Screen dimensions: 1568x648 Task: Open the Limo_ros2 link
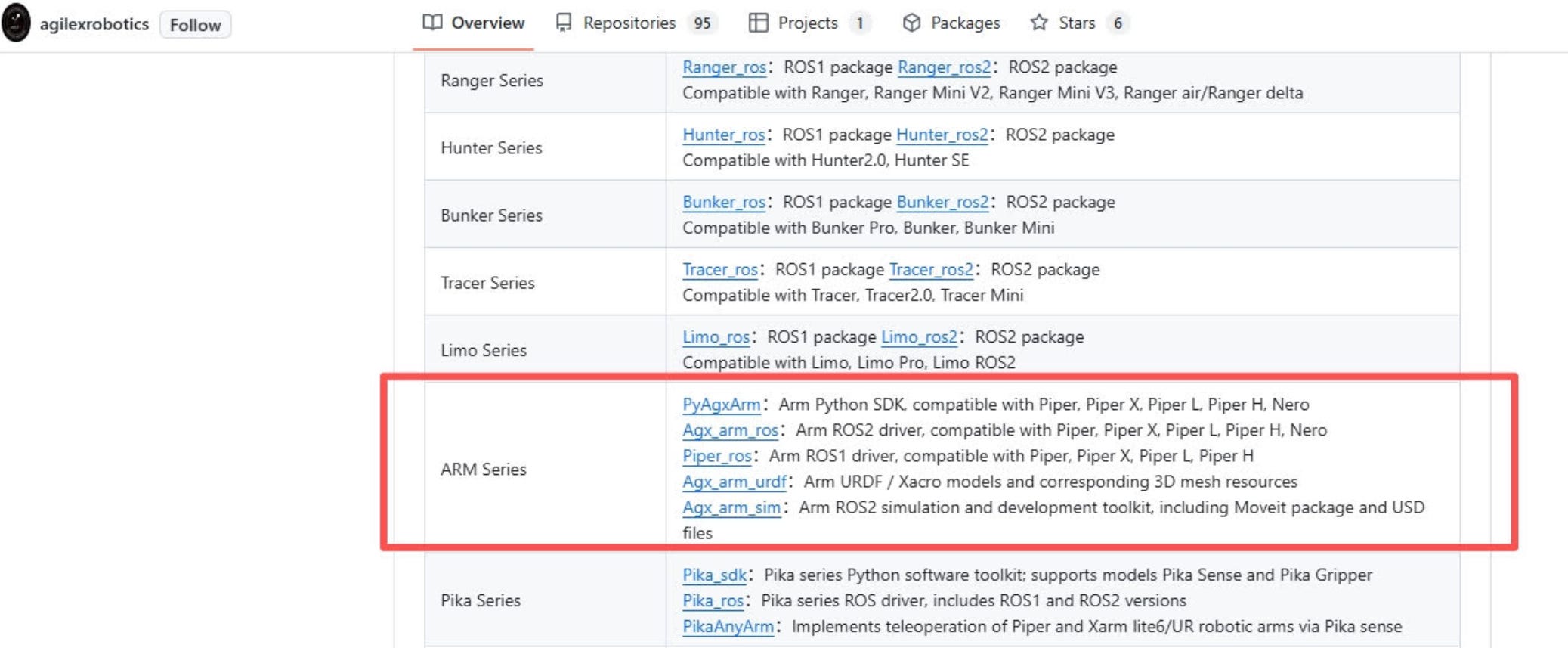(x=919, y=337)
